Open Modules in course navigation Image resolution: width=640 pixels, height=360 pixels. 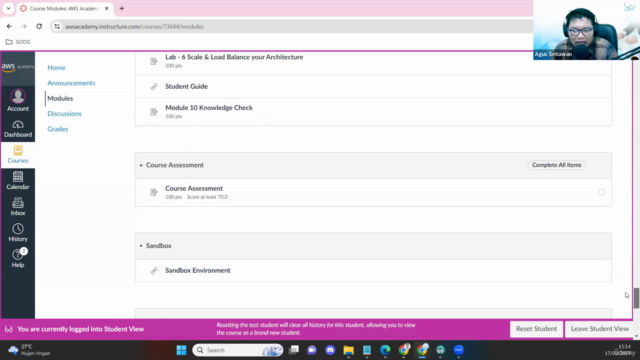point(60,98)
